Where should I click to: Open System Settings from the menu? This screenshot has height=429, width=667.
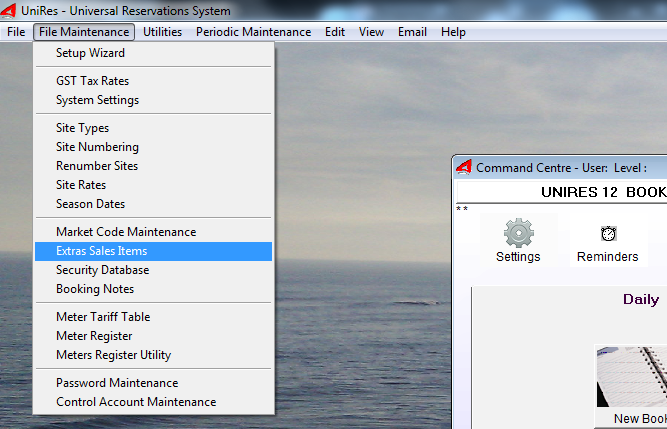click(154, 100)
